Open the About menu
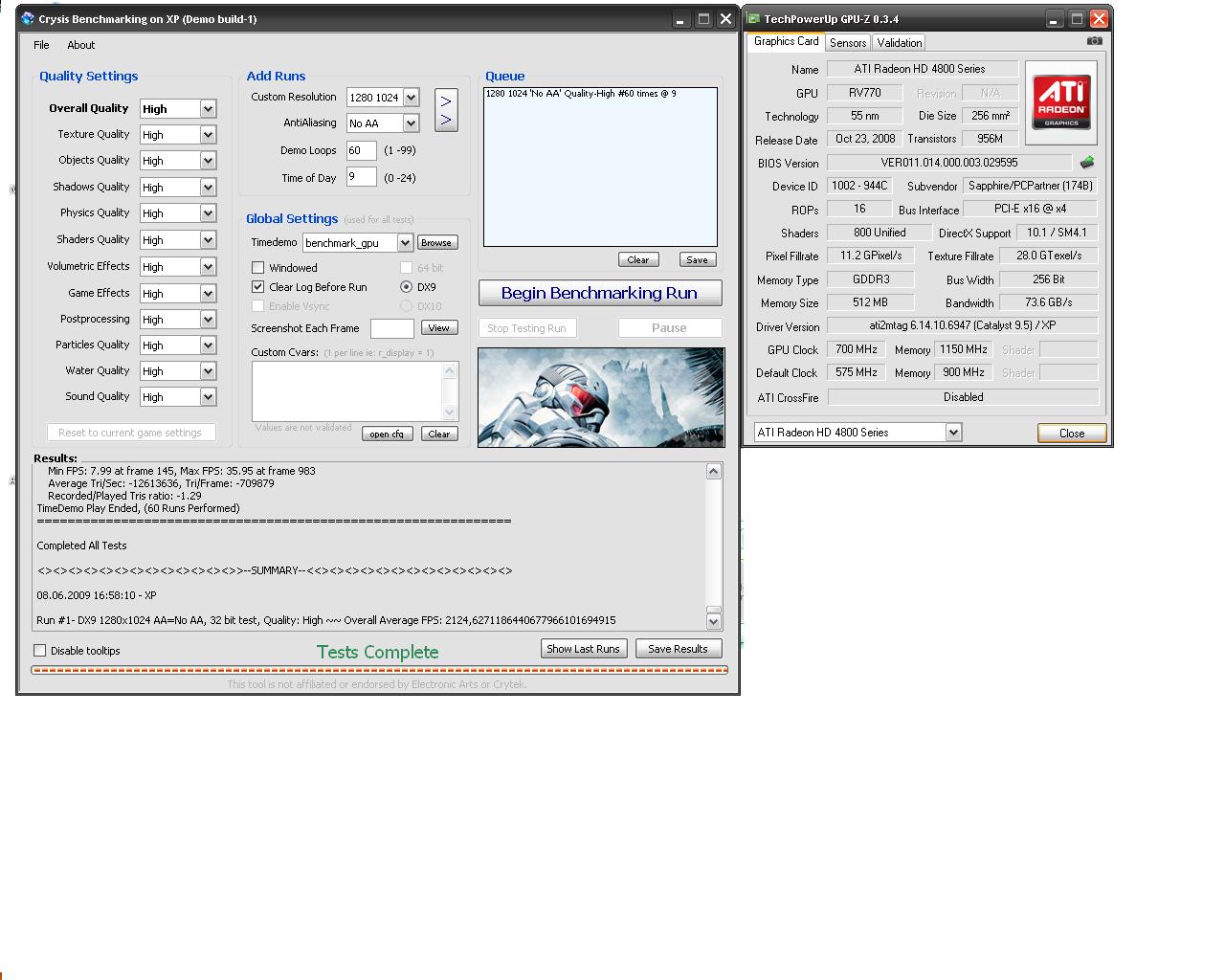1225x980 pixels. coord(80,45)
